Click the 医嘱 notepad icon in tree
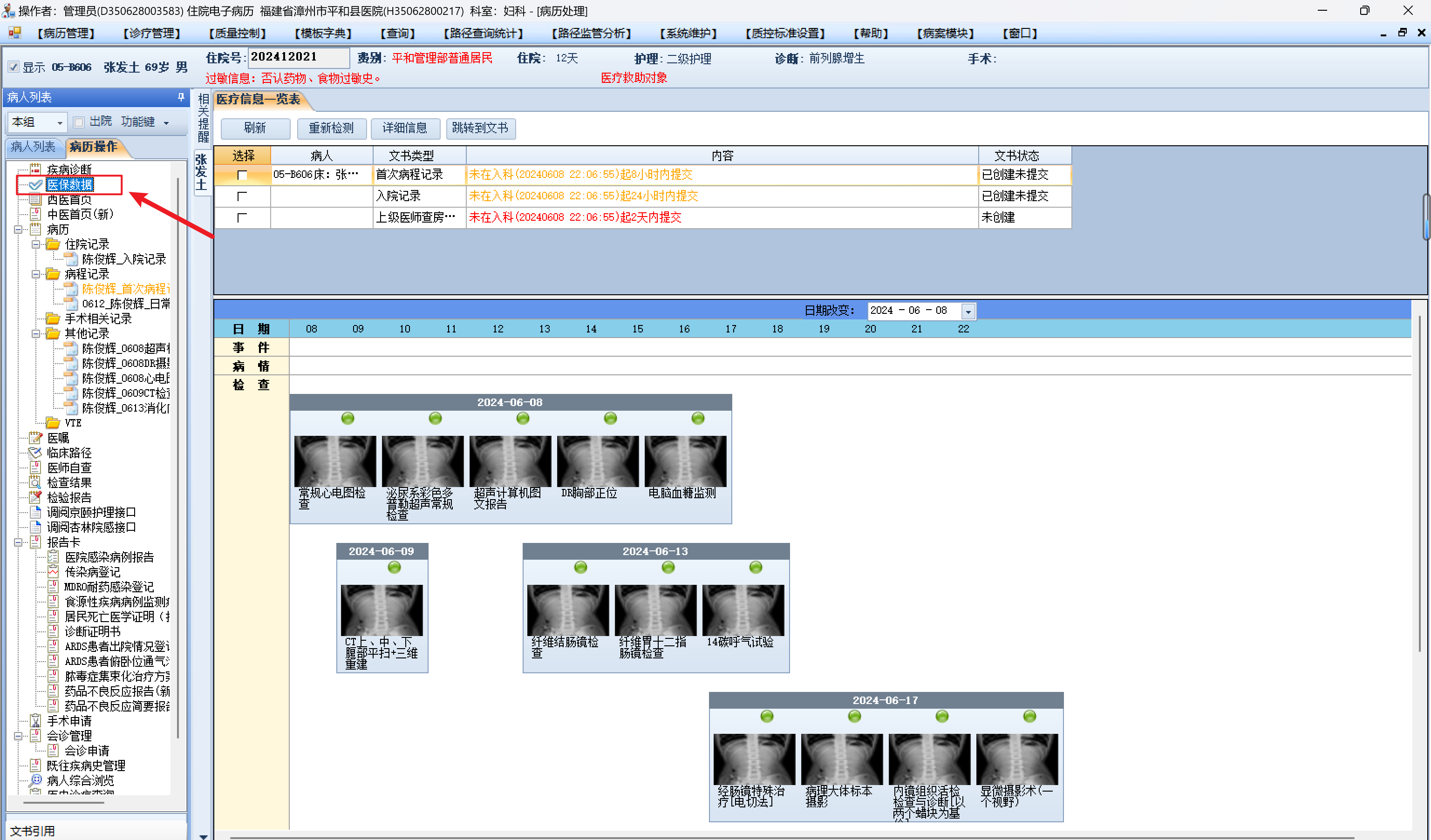 (35, 438)
